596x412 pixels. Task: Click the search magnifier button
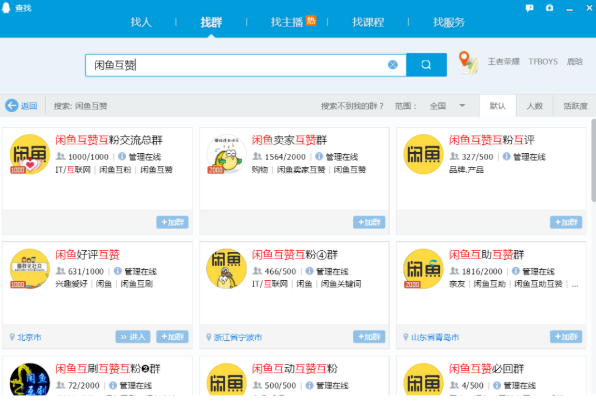(426, 65)
